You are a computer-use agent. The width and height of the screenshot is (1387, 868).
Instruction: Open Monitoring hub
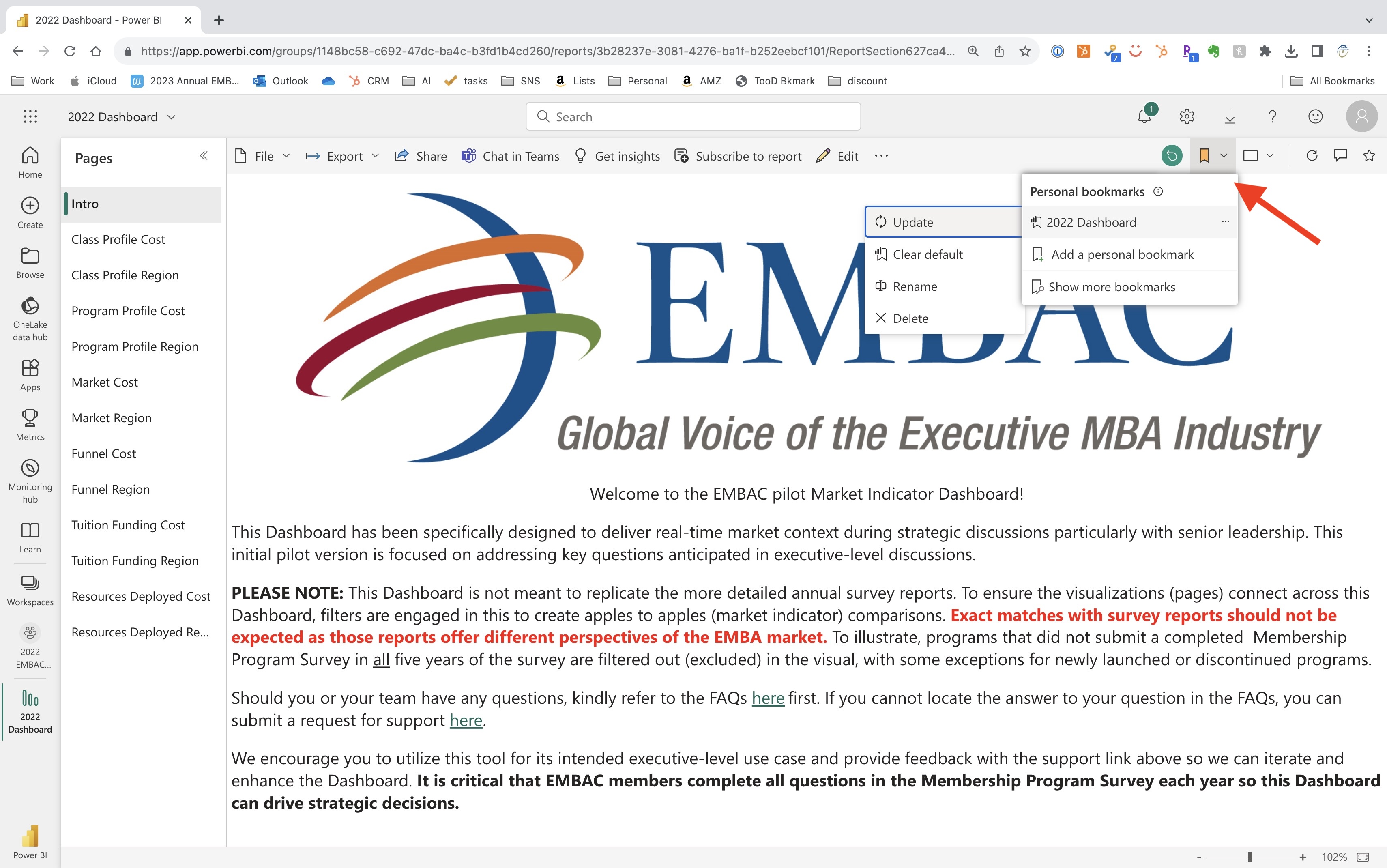click(x=30, y=481)
